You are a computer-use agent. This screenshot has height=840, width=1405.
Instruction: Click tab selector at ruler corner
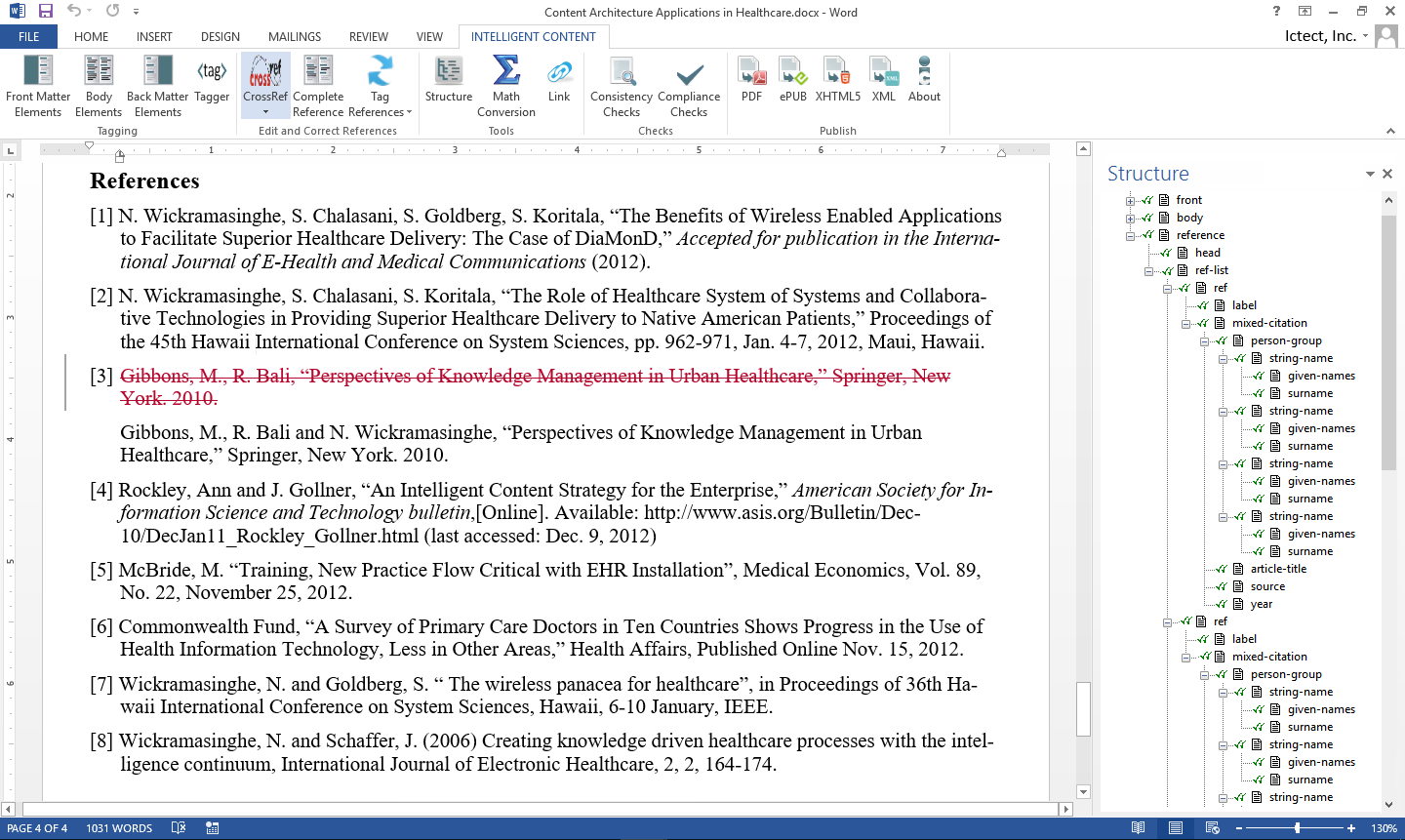pos(11,150)
